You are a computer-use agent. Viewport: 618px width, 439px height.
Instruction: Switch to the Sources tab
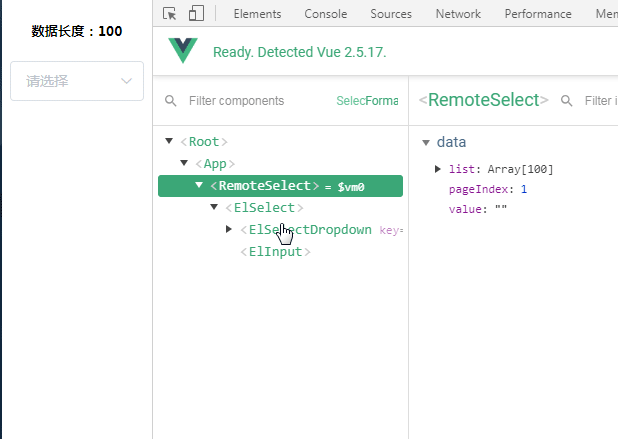(391, 14)
